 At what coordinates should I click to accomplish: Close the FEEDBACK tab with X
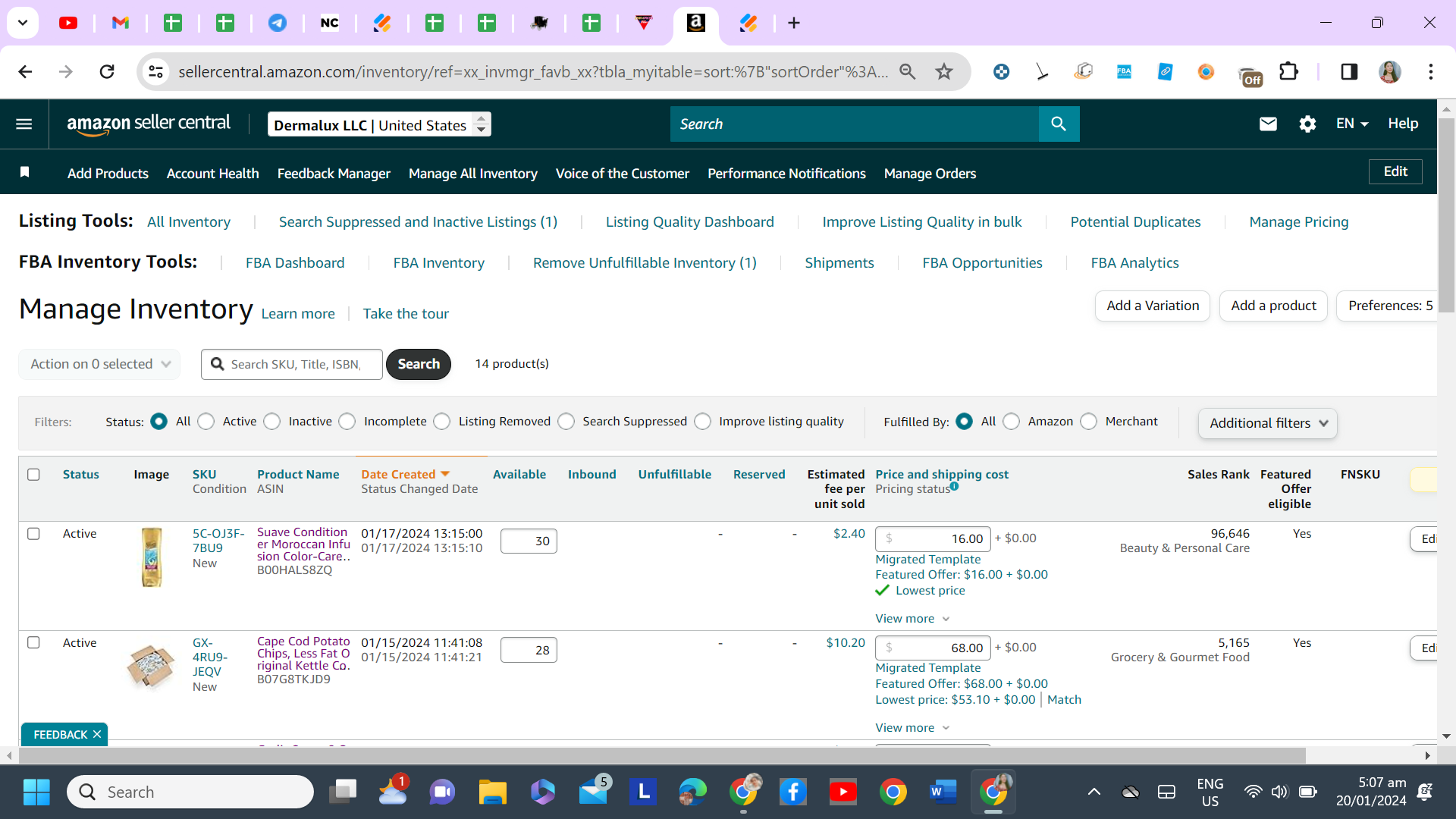[97, 734]
